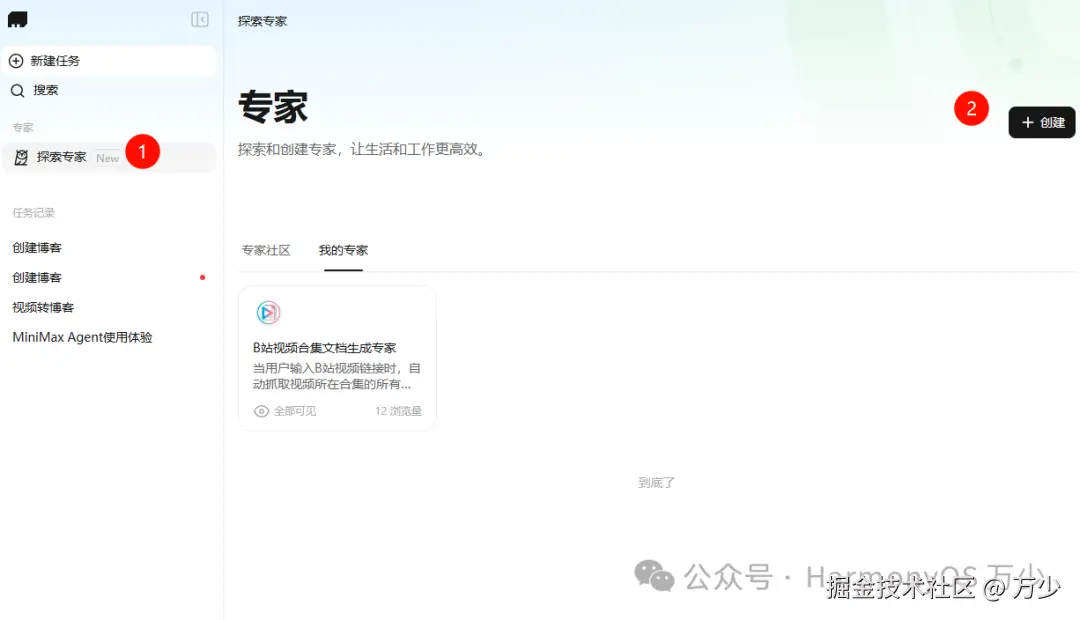The height and width of the screenshot is (620, 1080).
Task: Select the 视频转博客 task record
Action: click(x=42, y=307)
